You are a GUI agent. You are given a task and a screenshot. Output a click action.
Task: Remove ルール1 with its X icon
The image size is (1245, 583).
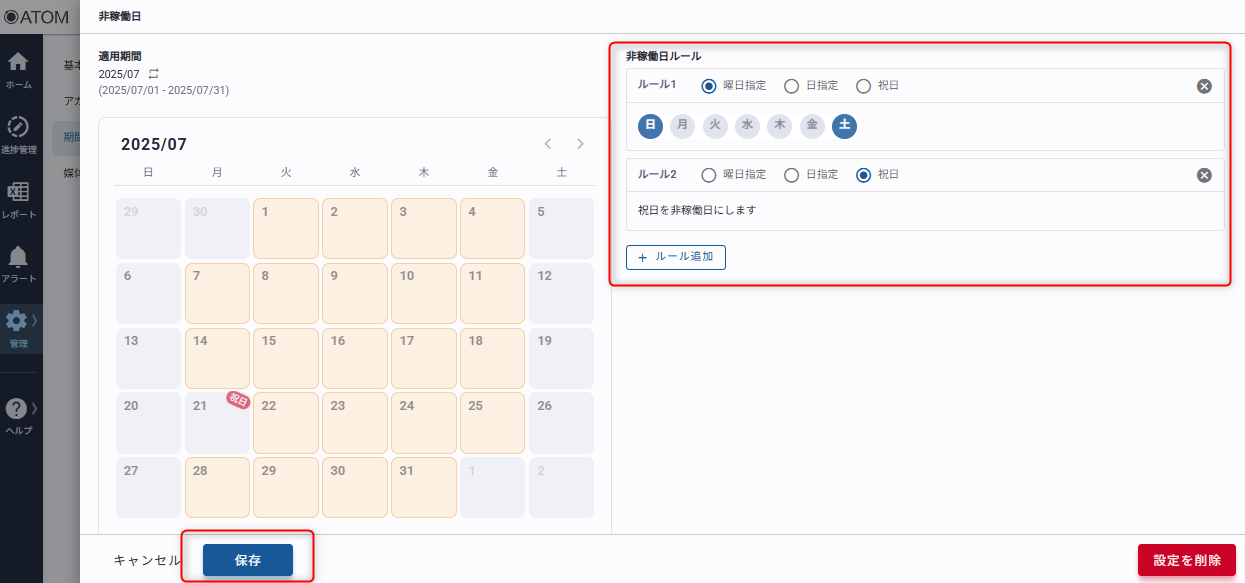pyautogui.click(x=1204, y=86)
